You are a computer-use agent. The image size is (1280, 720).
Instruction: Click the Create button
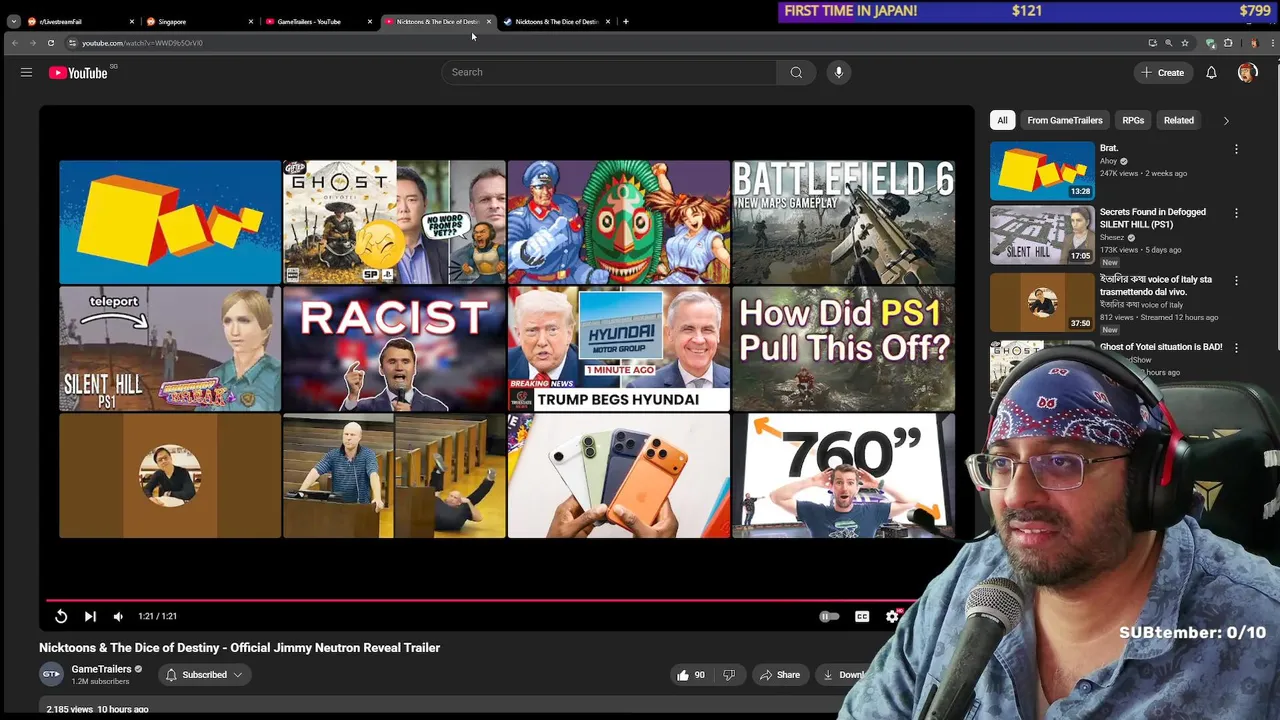pos(1163,72)
